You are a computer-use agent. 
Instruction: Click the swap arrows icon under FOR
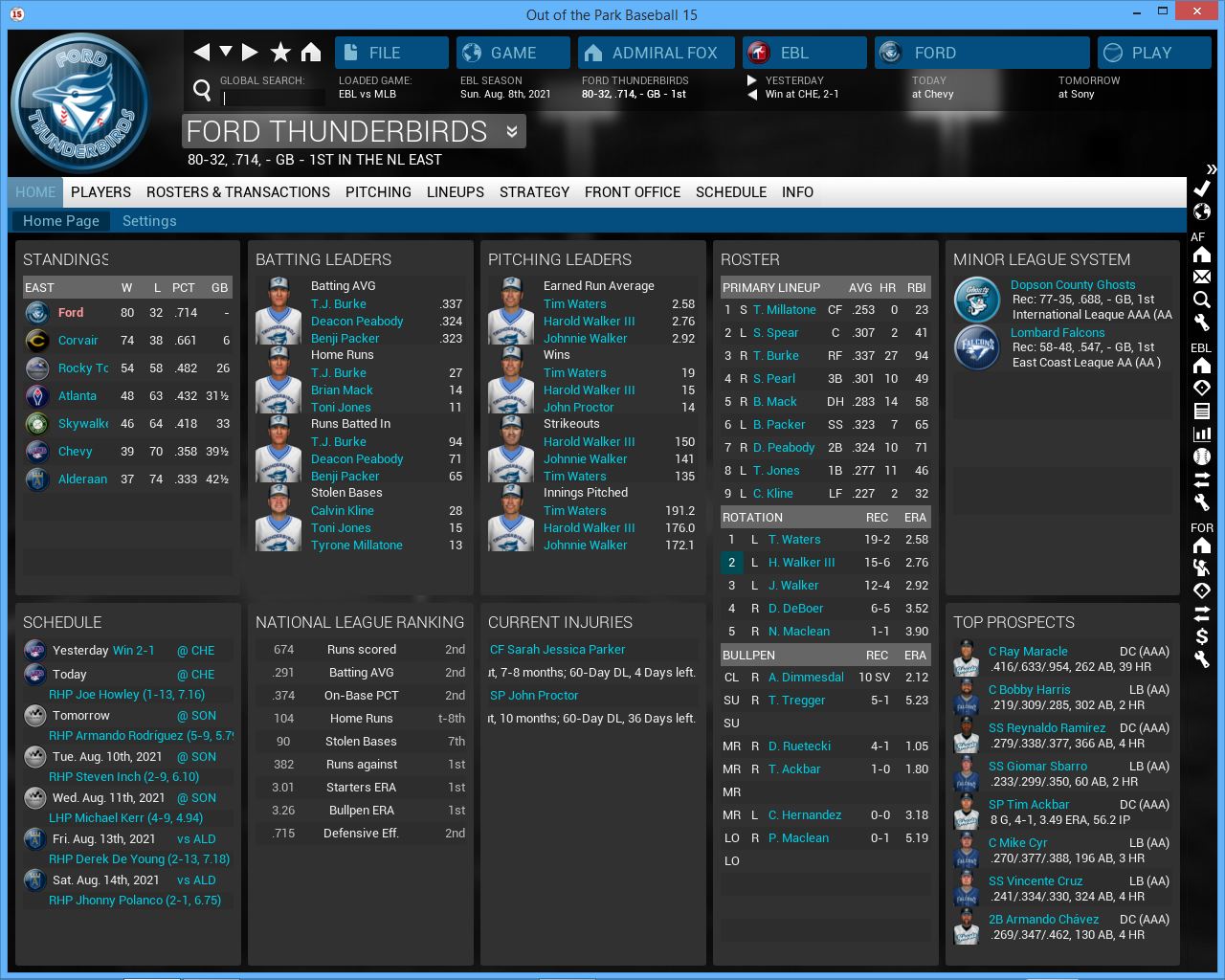coord(1202,612)
